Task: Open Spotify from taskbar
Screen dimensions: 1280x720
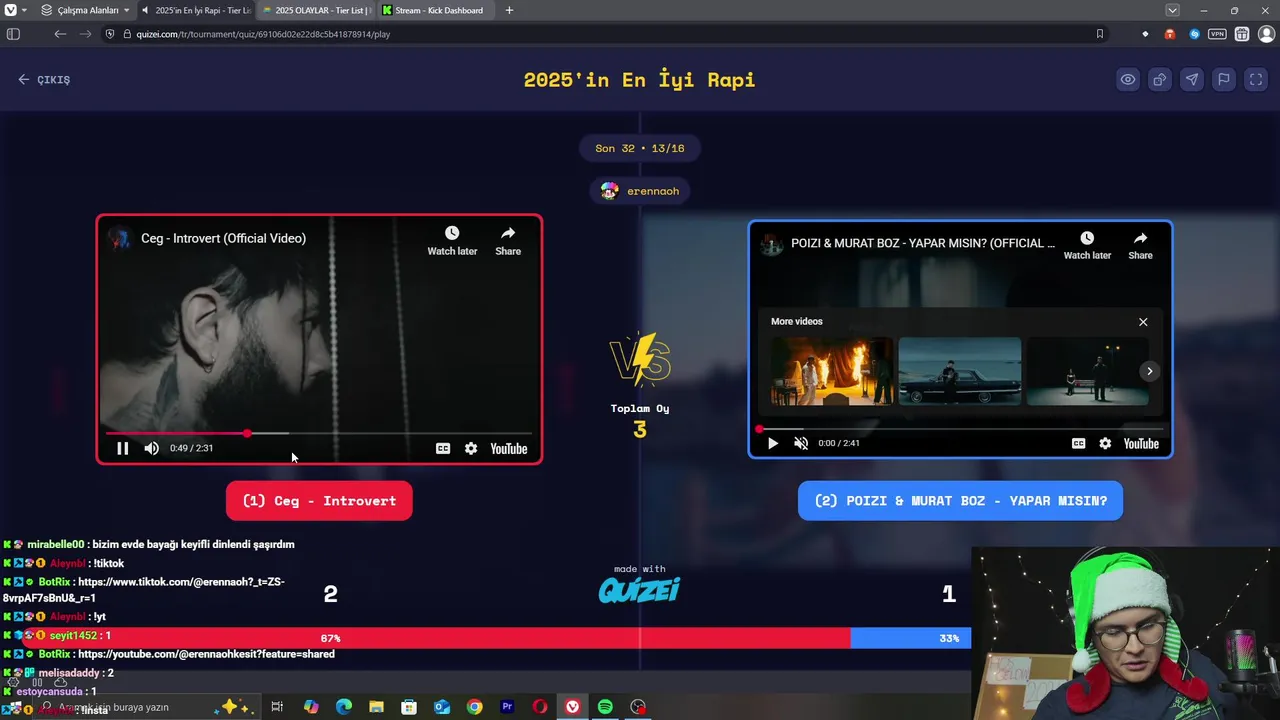Action: (x=605, y=707)
